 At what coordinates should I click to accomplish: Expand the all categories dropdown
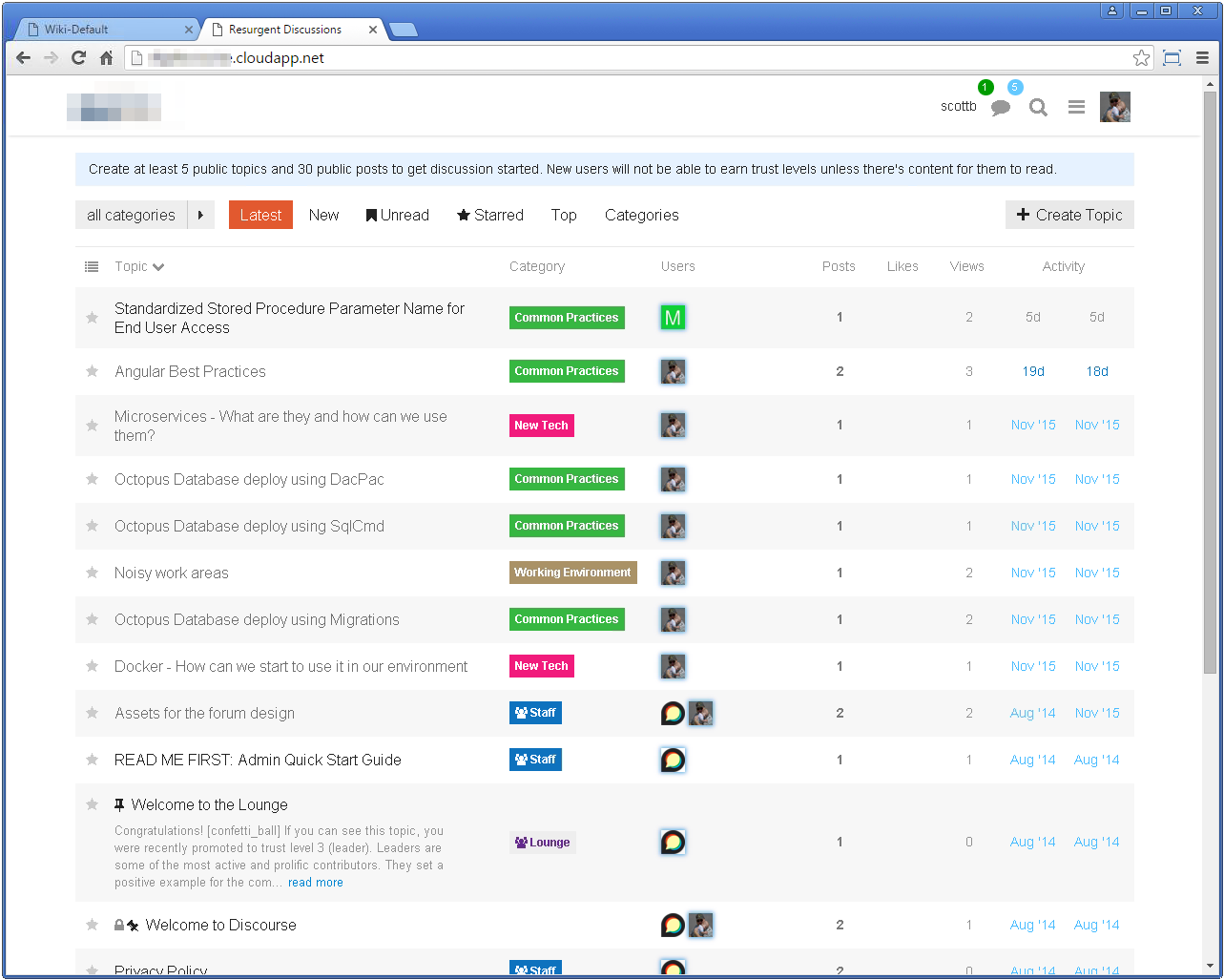point(132,216)
